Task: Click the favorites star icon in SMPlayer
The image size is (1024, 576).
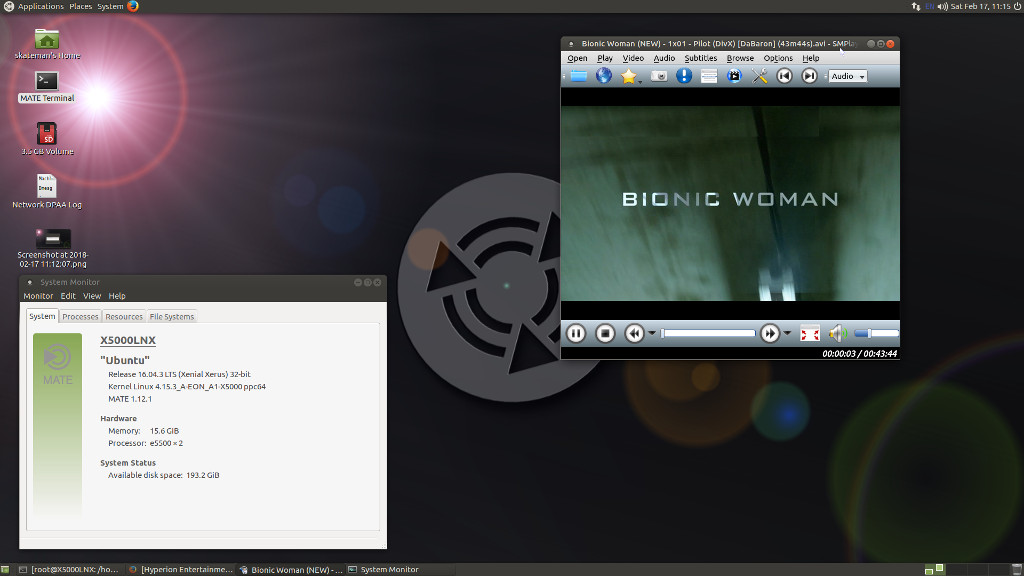Action: pyautogui.click(x=628, y=76)
